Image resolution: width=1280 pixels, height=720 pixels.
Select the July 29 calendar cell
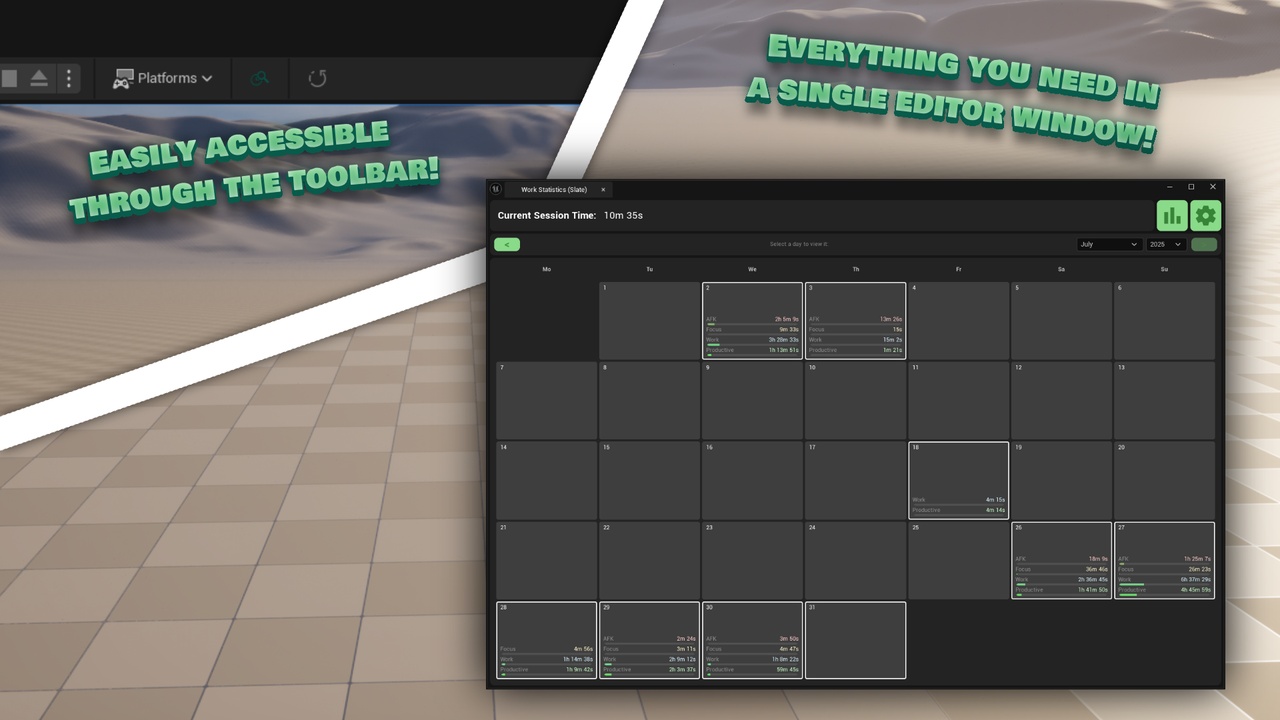[x=649, y=640]
